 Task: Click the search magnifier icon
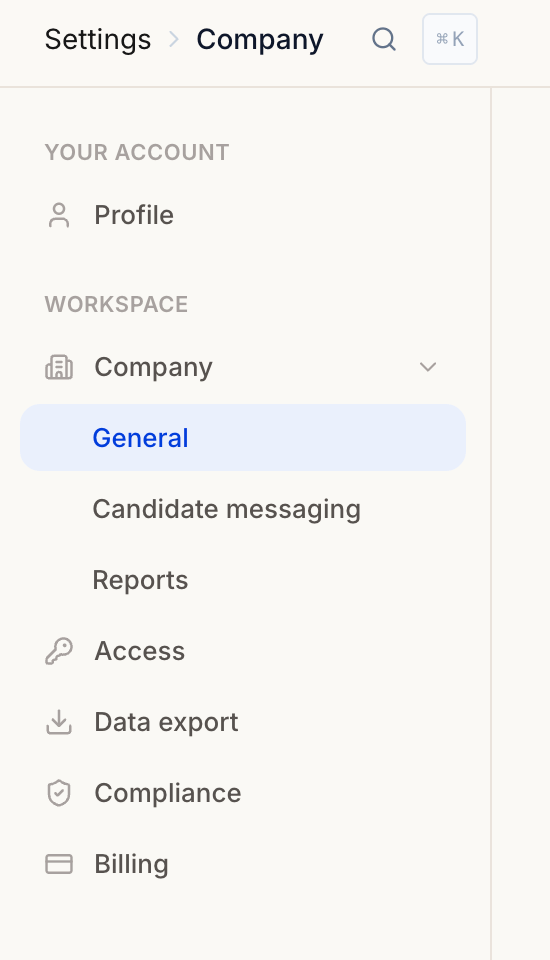pyautogui.click(x=384, y=40)
